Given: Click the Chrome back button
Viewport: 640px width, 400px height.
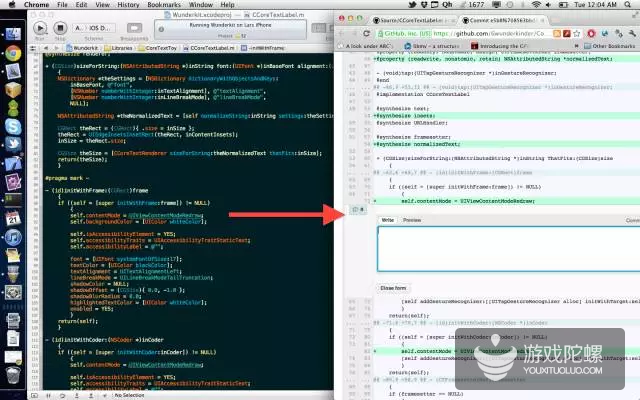Looking at the screenshot, I should 341,33.
